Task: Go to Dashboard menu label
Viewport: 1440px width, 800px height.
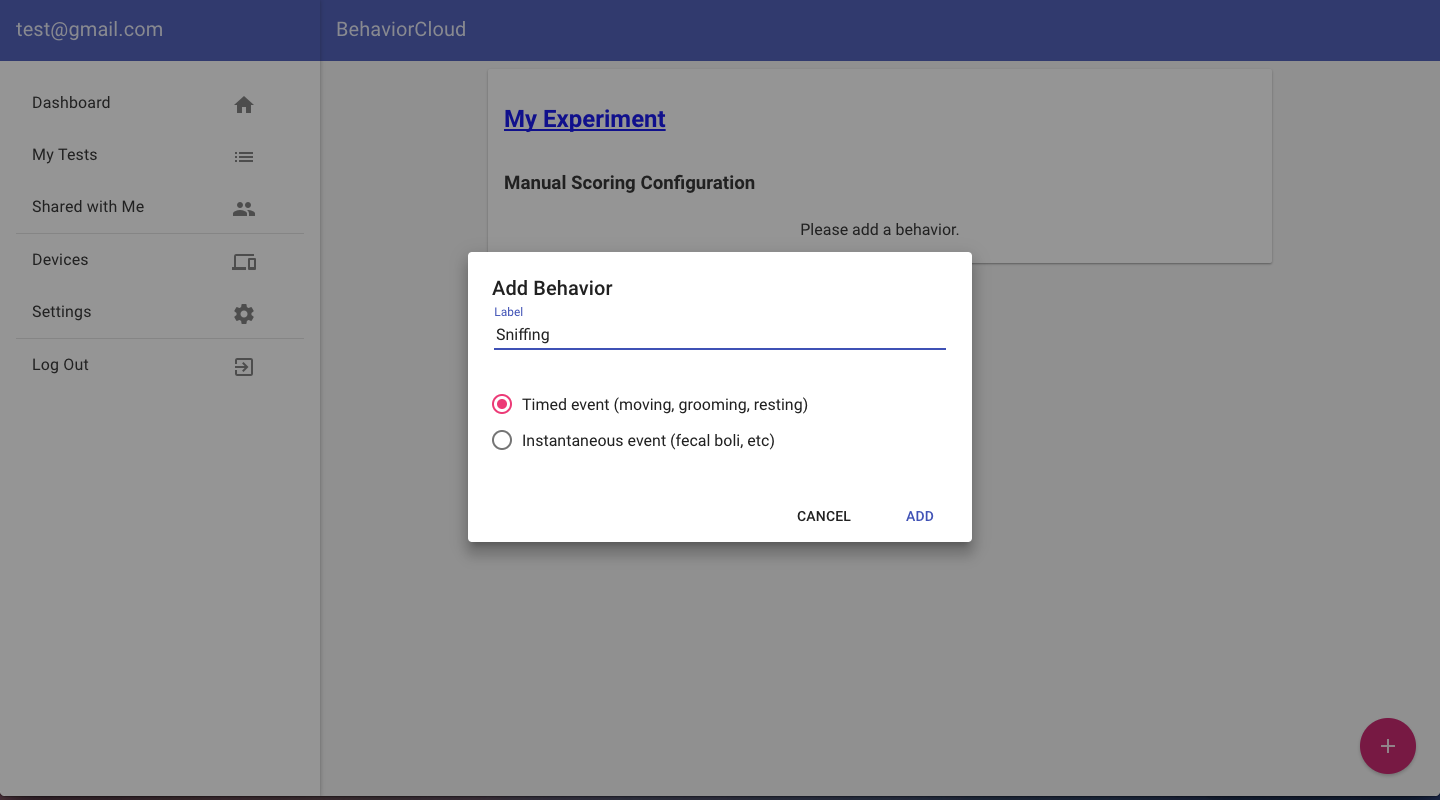Action: coord(71,103)
